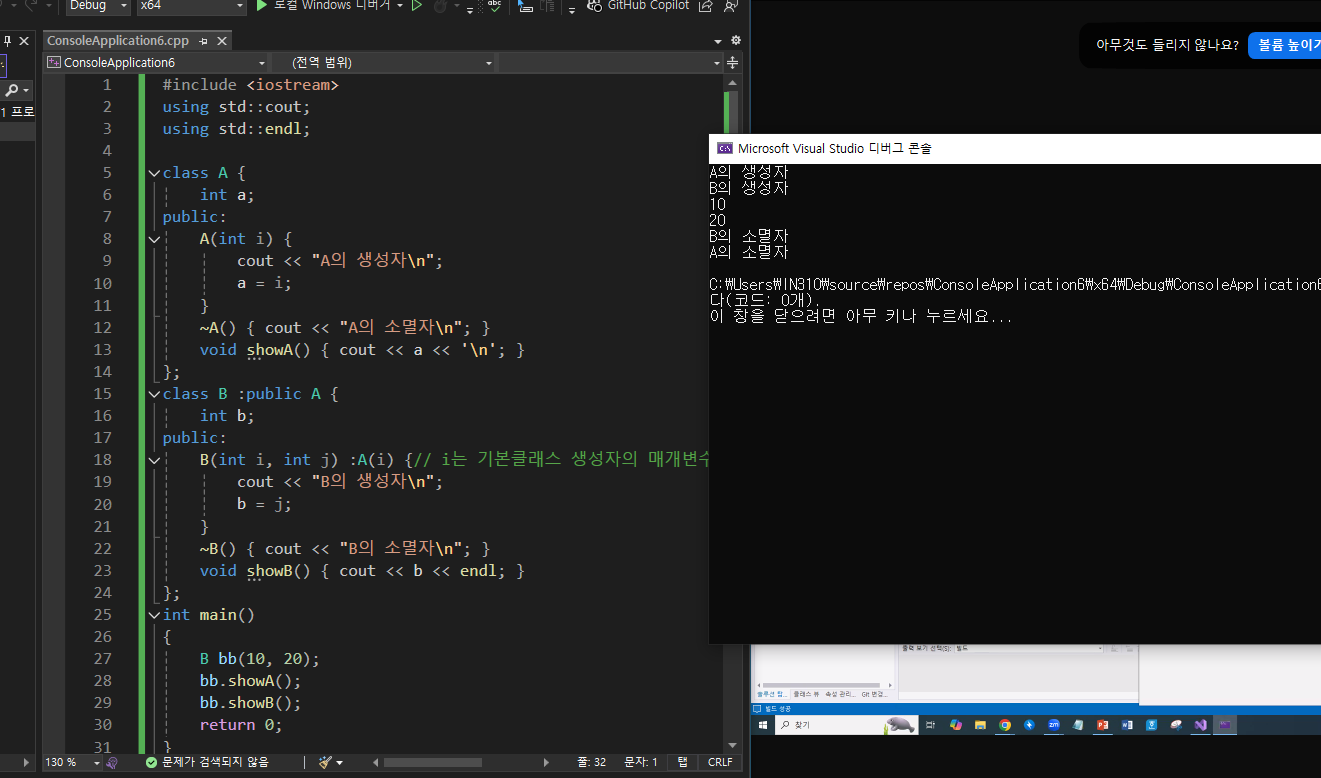
Task: Click the debug console window title bar
Action: tap(1015, 148)
